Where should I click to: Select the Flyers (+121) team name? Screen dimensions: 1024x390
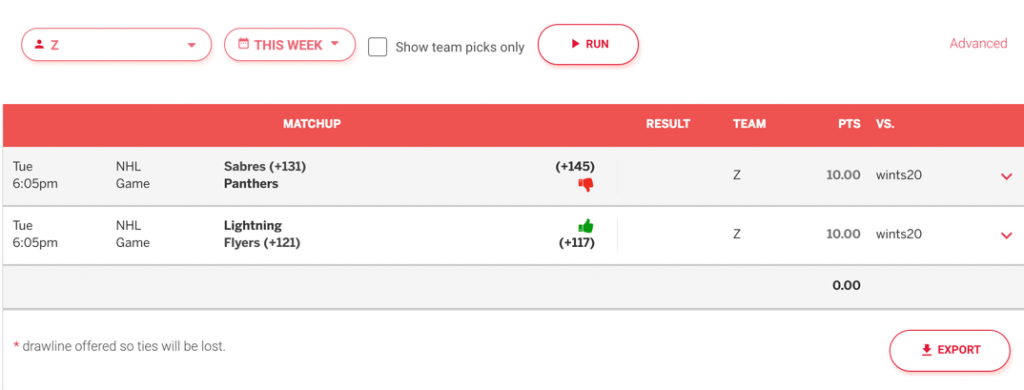pos(262,243)
